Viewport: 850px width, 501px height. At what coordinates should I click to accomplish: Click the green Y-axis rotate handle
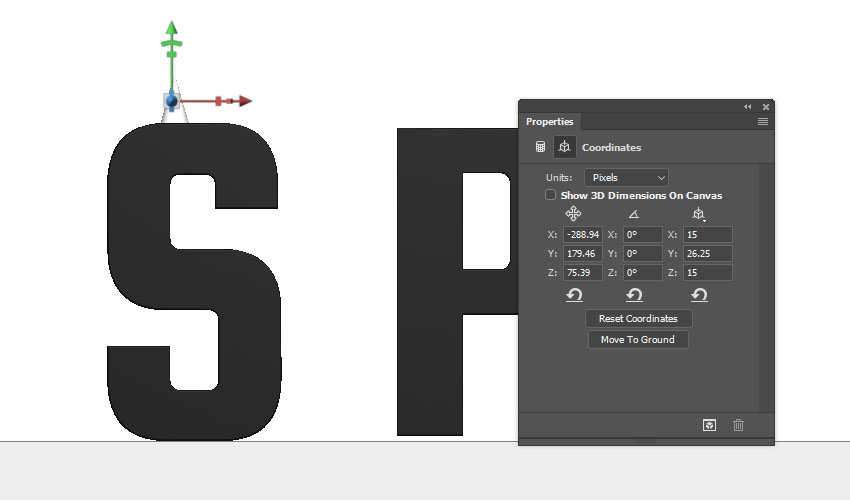(172, 43)
